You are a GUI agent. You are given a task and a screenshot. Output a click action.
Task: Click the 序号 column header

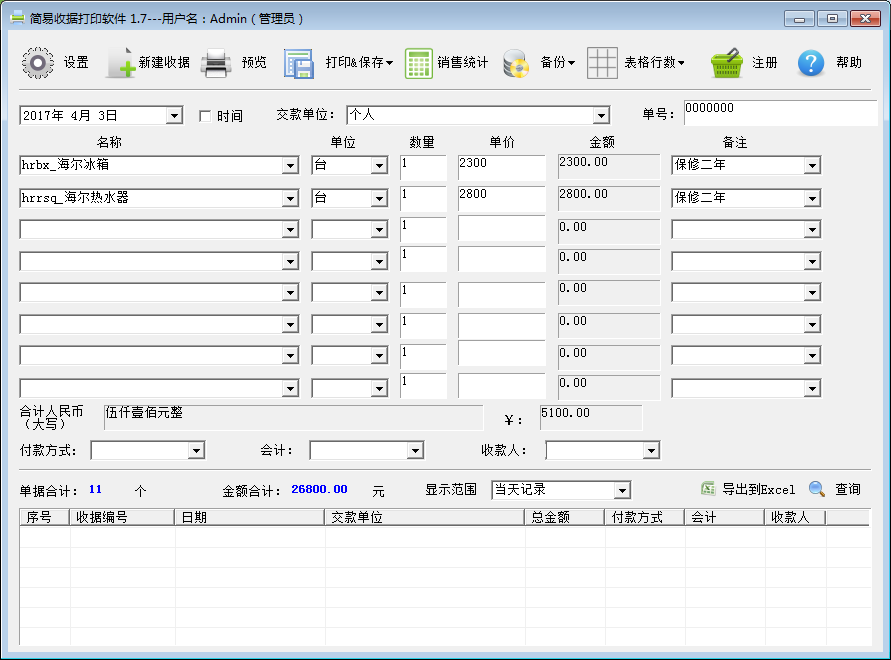pyautogui.click(x=45, y=517)
